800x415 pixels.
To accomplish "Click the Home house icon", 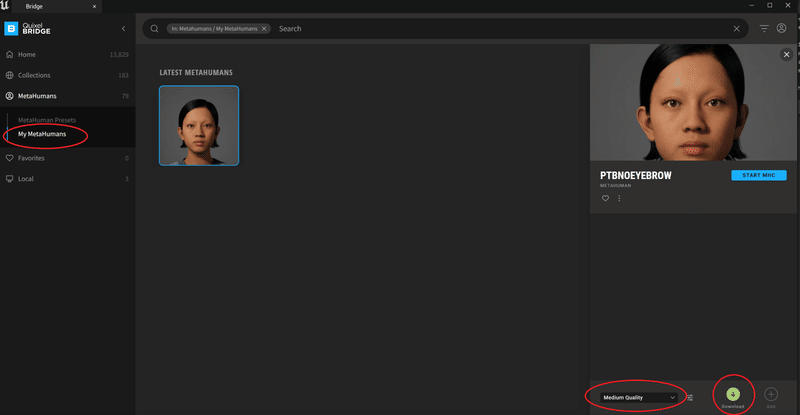I will click(9, 55).
